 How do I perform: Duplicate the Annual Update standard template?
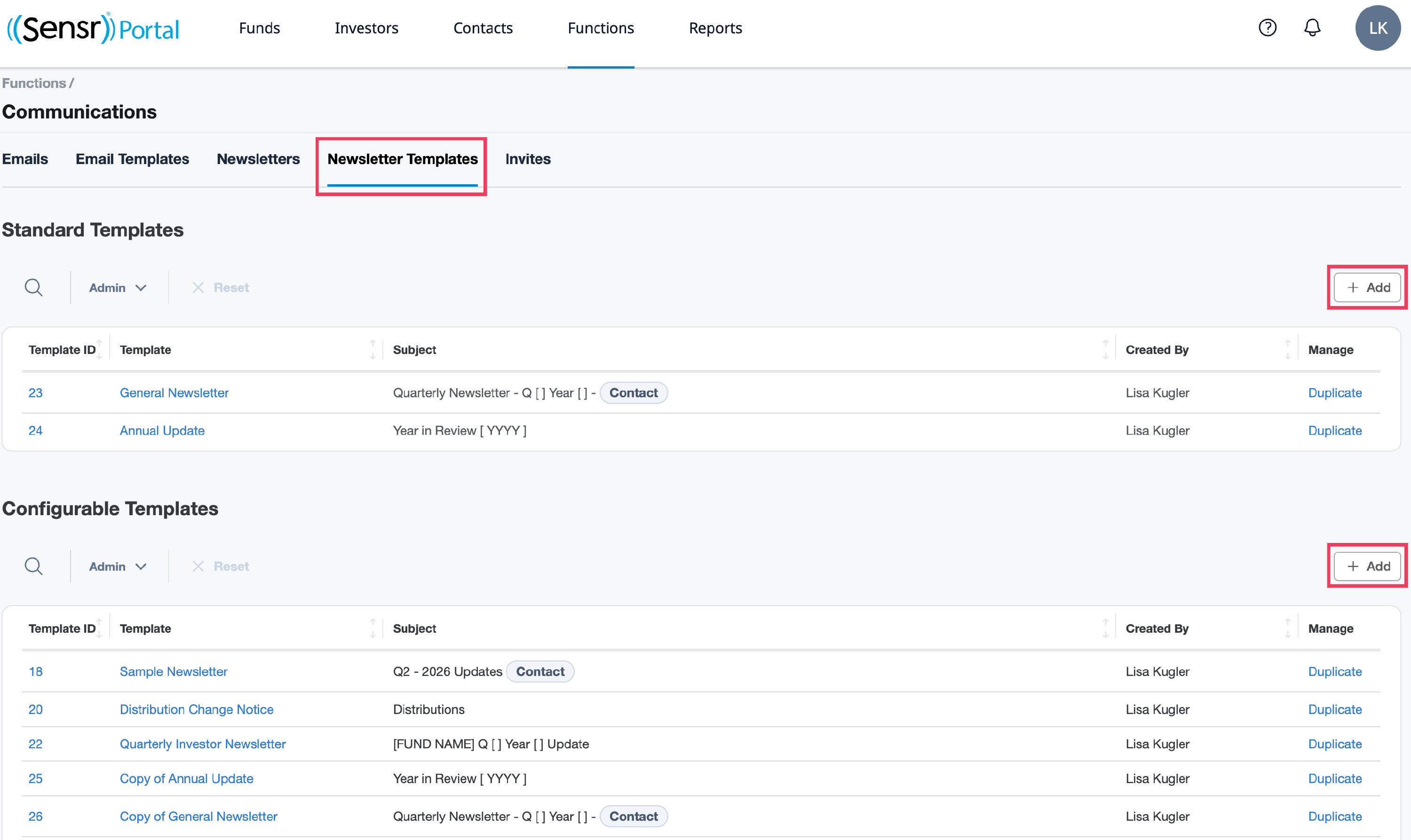pyautogui.click(x=1334, y=430)
